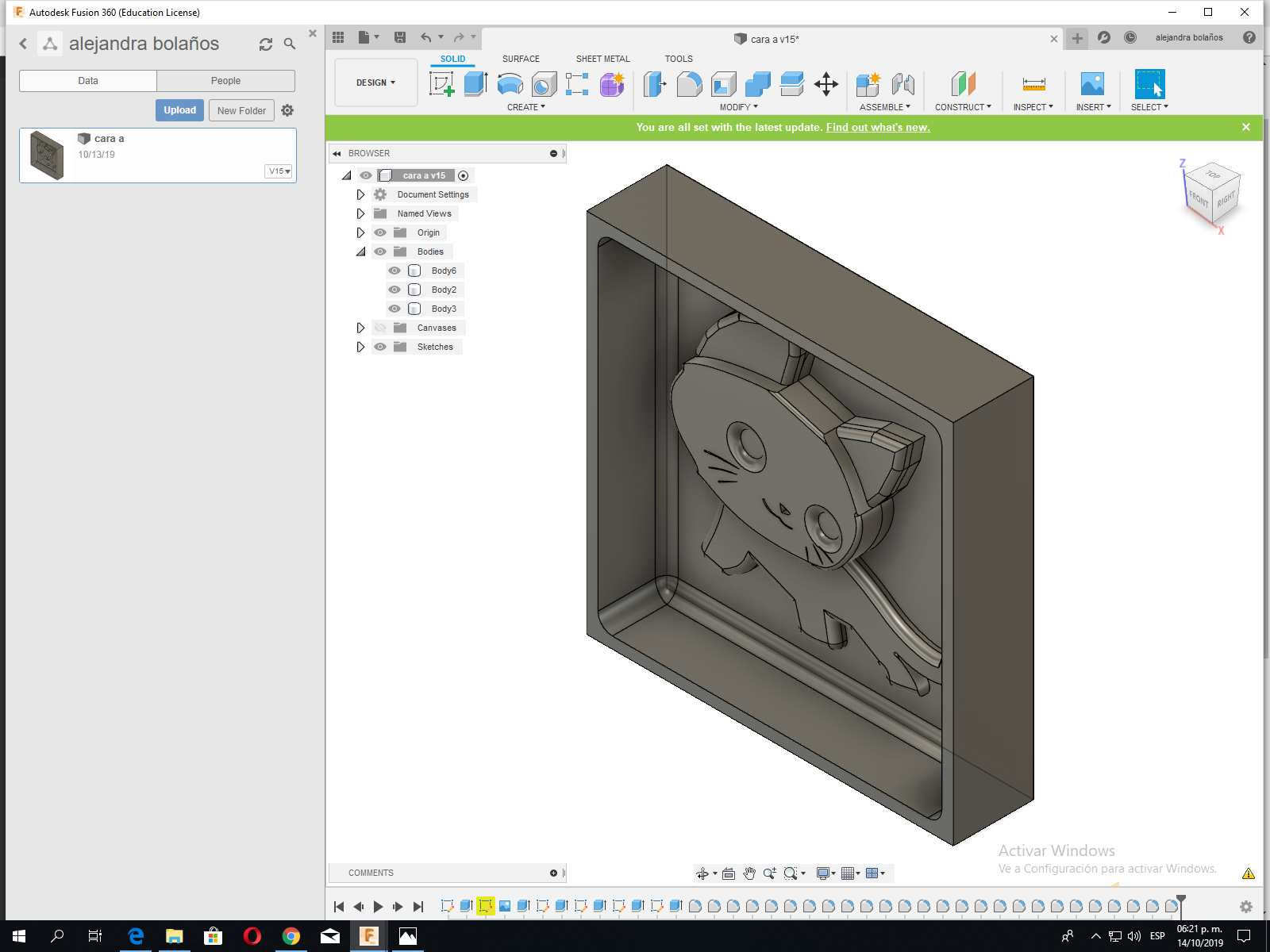Collapse the Bodies folder
Viewport: 1270px width, 952px height.
click(x=360, y=251)
